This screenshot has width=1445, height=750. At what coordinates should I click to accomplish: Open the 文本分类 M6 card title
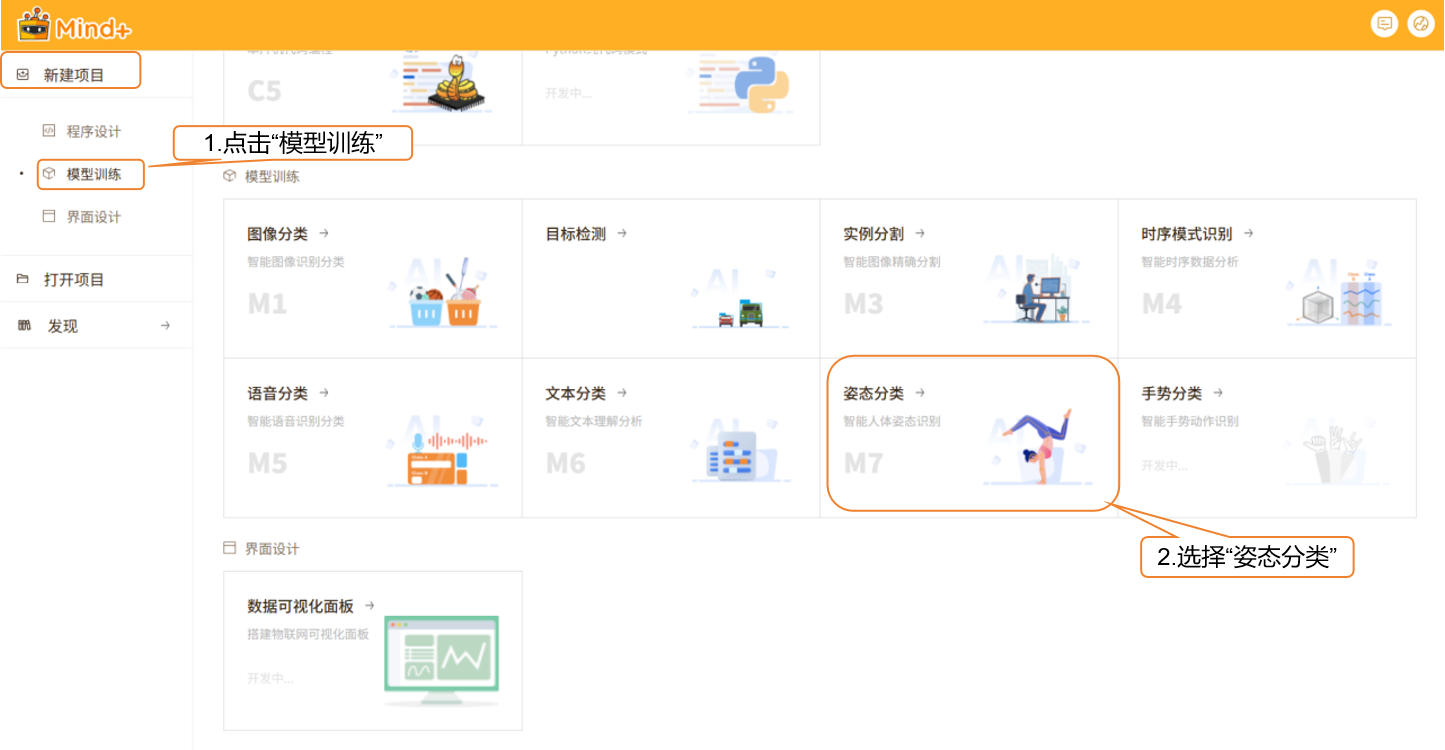(x=575, y=393)
